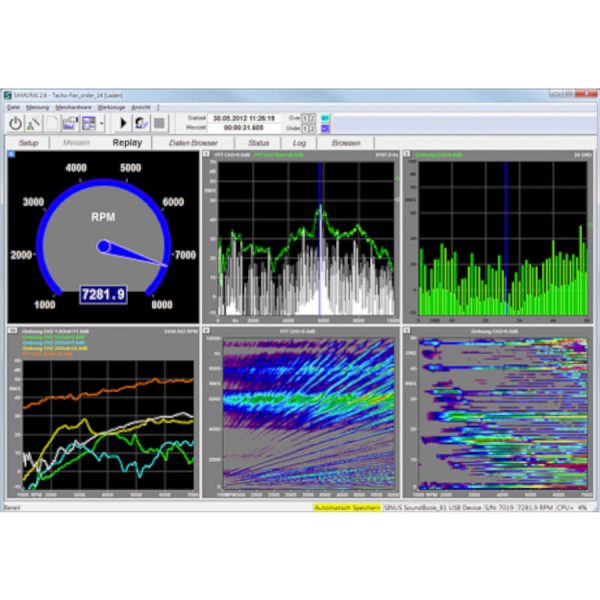Open the Werkzeuge menu
600x600 pixels.
(x=111, y=108)
